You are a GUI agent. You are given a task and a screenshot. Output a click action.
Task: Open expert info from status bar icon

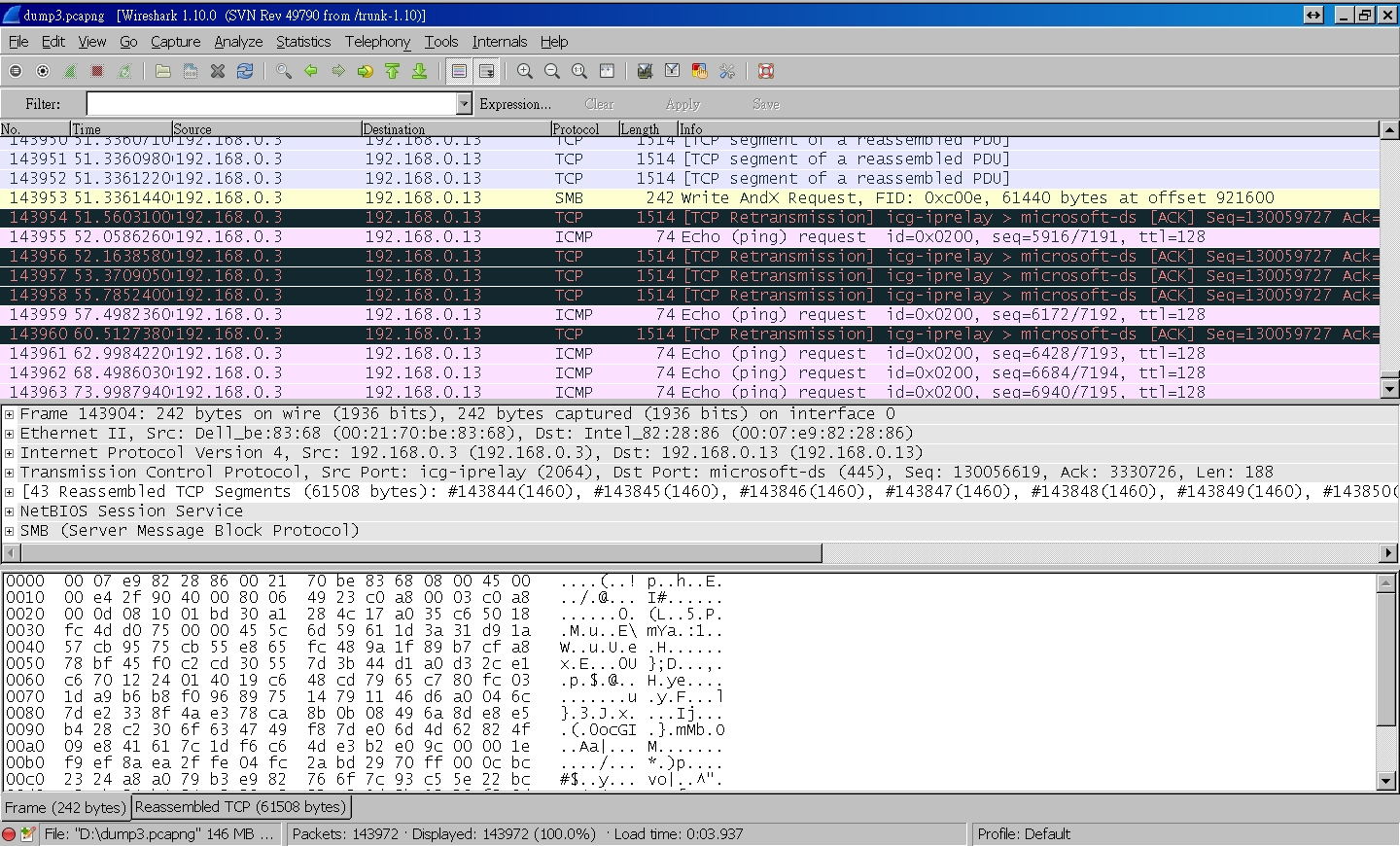click(x=9, y=834)
